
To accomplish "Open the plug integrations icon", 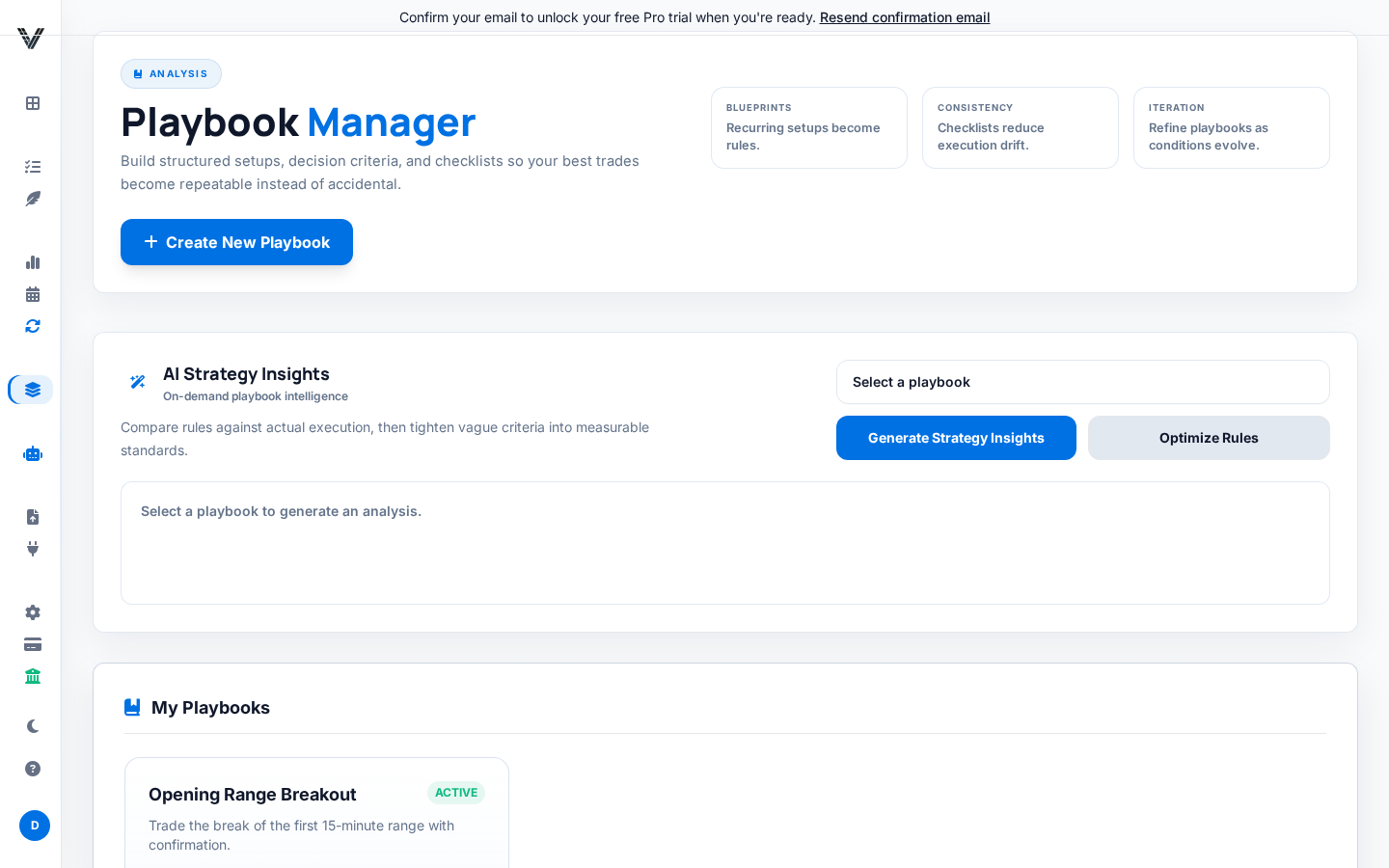I will point(33,549).
